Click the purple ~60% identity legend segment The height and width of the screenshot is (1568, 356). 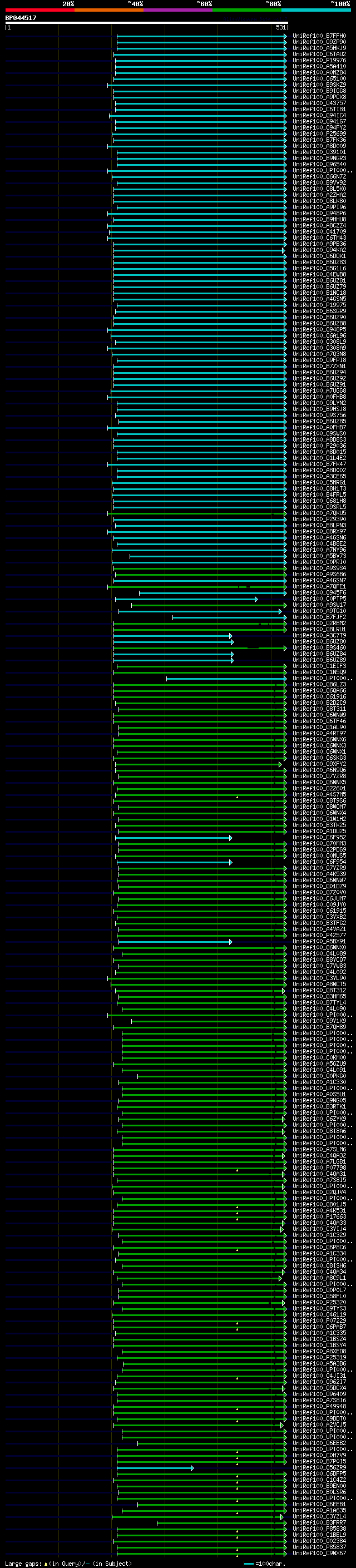179,10
